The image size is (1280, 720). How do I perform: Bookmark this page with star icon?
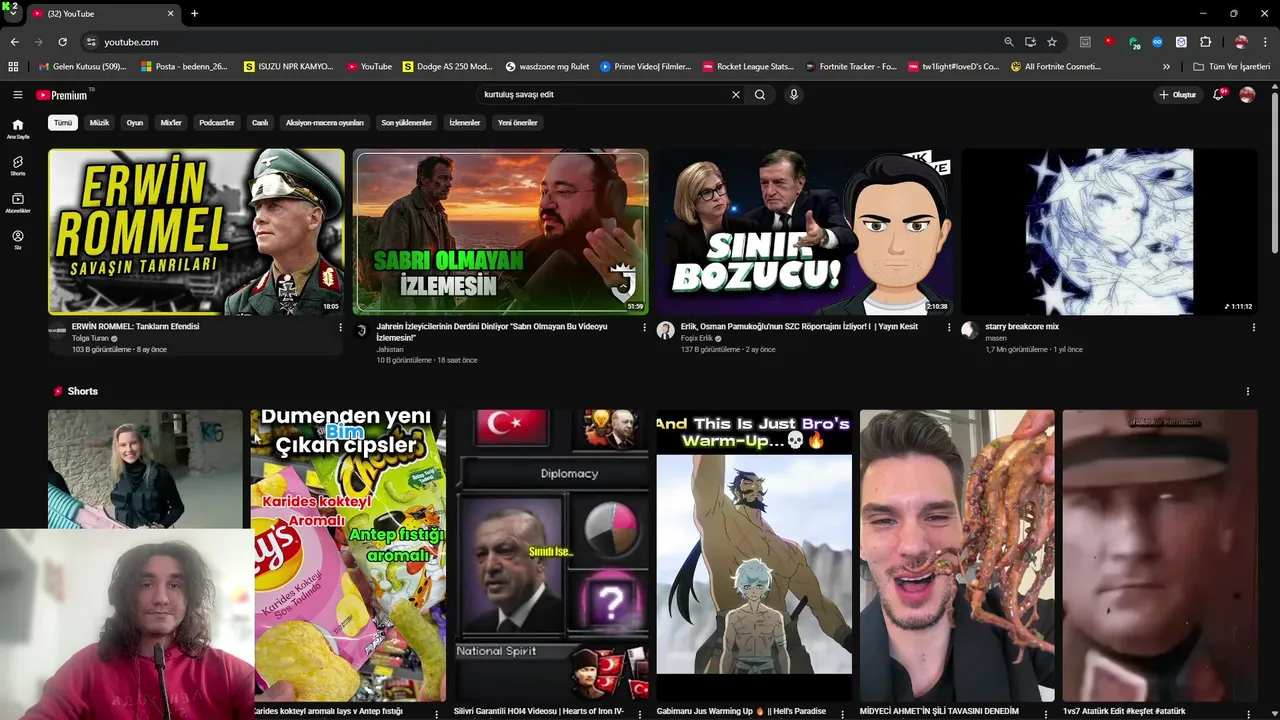(x=1052, y=42)
